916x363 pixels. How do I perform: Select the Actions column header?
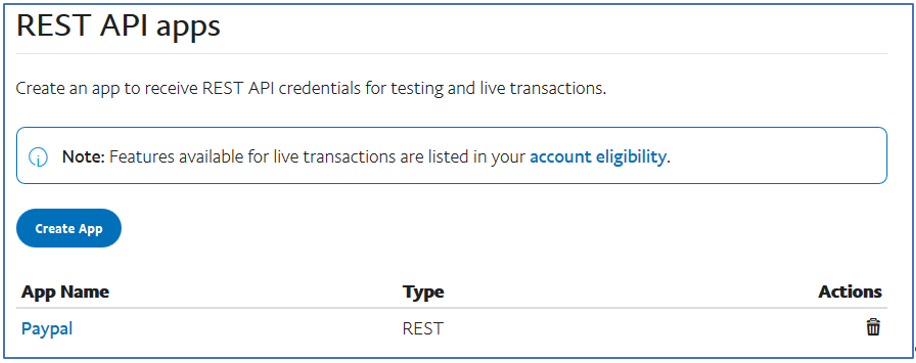850,292
